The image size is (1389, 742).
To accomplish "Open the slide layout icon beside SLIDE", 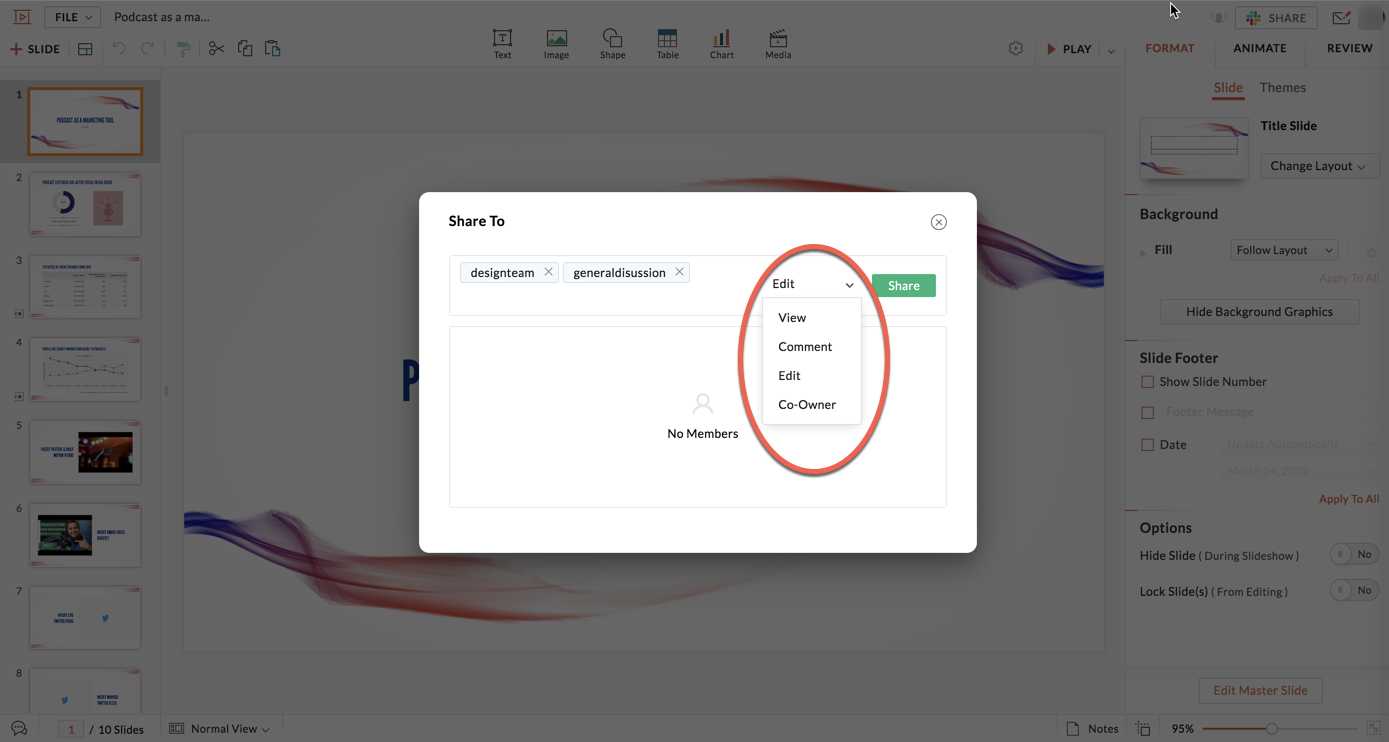I will [x=85, y=49].
